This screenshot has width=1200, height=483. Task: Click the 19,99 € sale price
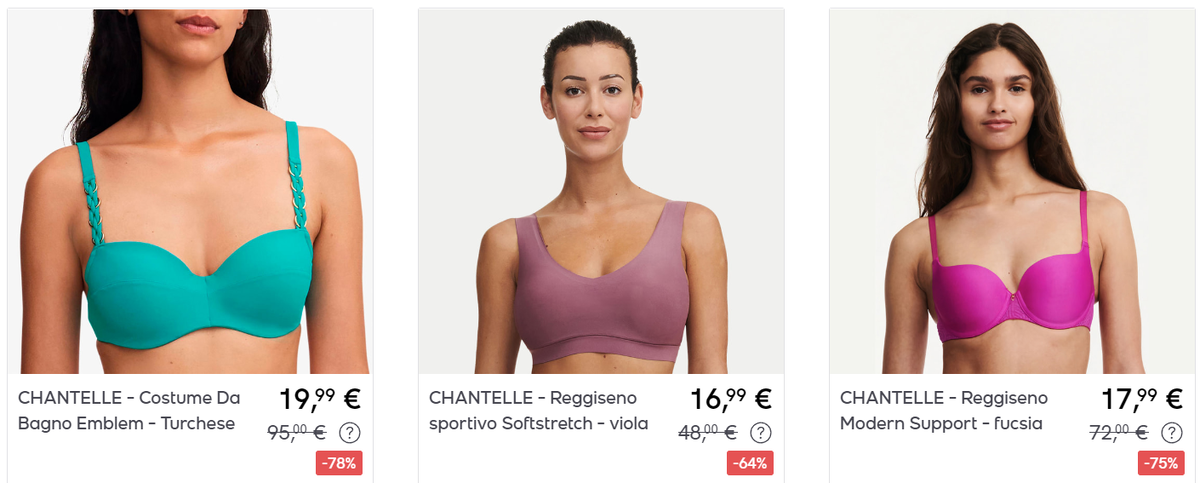coord(320,399)
